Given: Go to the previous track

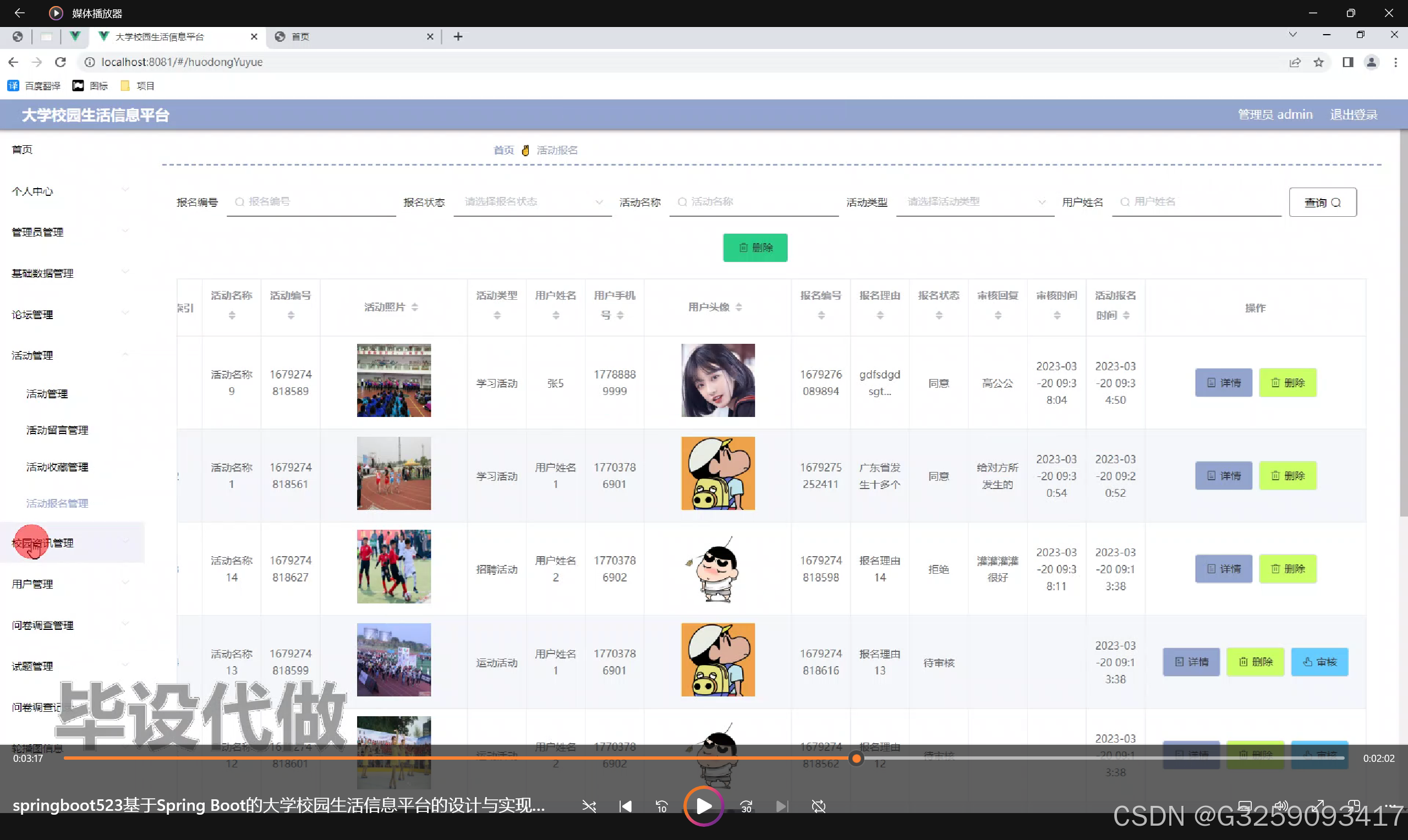Looking at the screenshot, I should [x=626, y=806].
